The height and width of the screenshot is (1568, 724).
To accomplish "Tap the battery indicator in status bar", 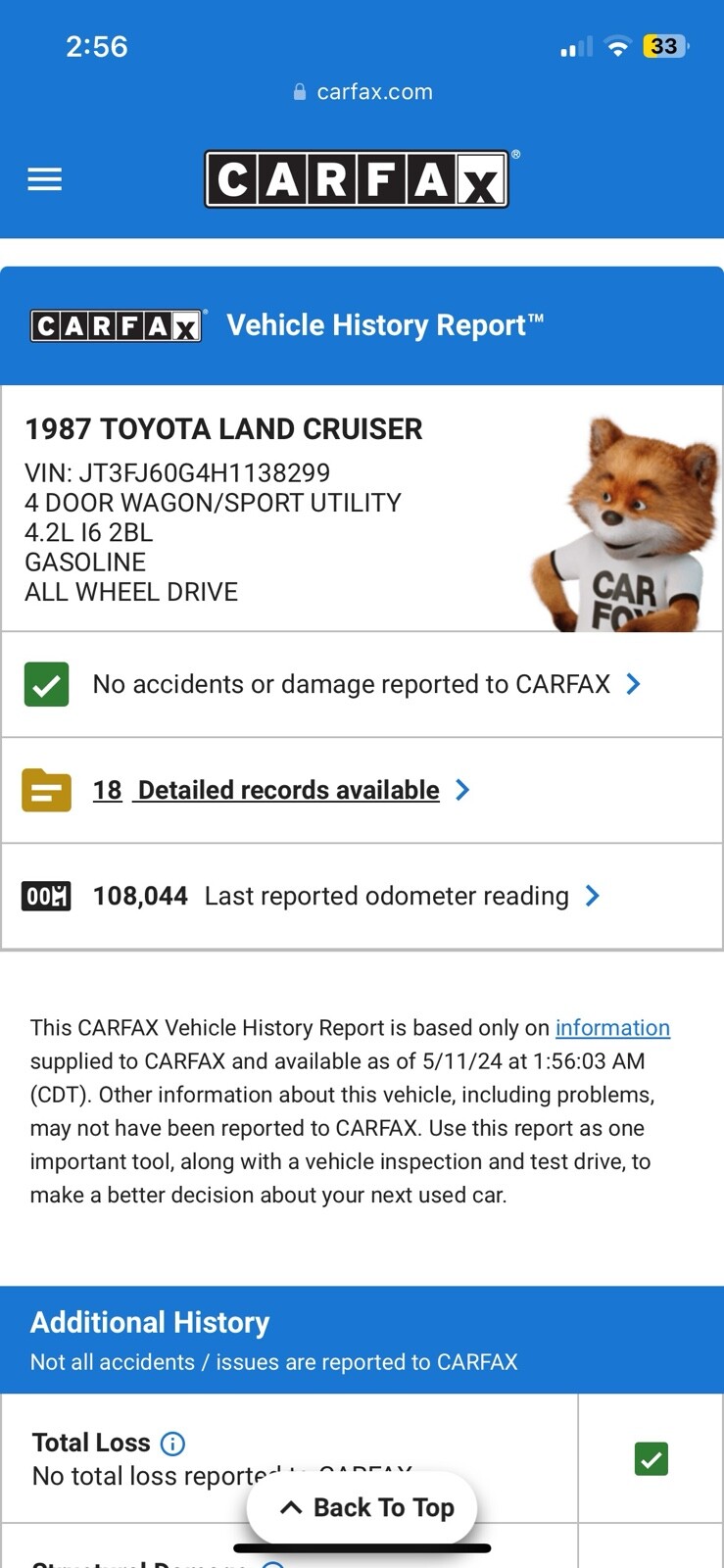I will (665, 46).
